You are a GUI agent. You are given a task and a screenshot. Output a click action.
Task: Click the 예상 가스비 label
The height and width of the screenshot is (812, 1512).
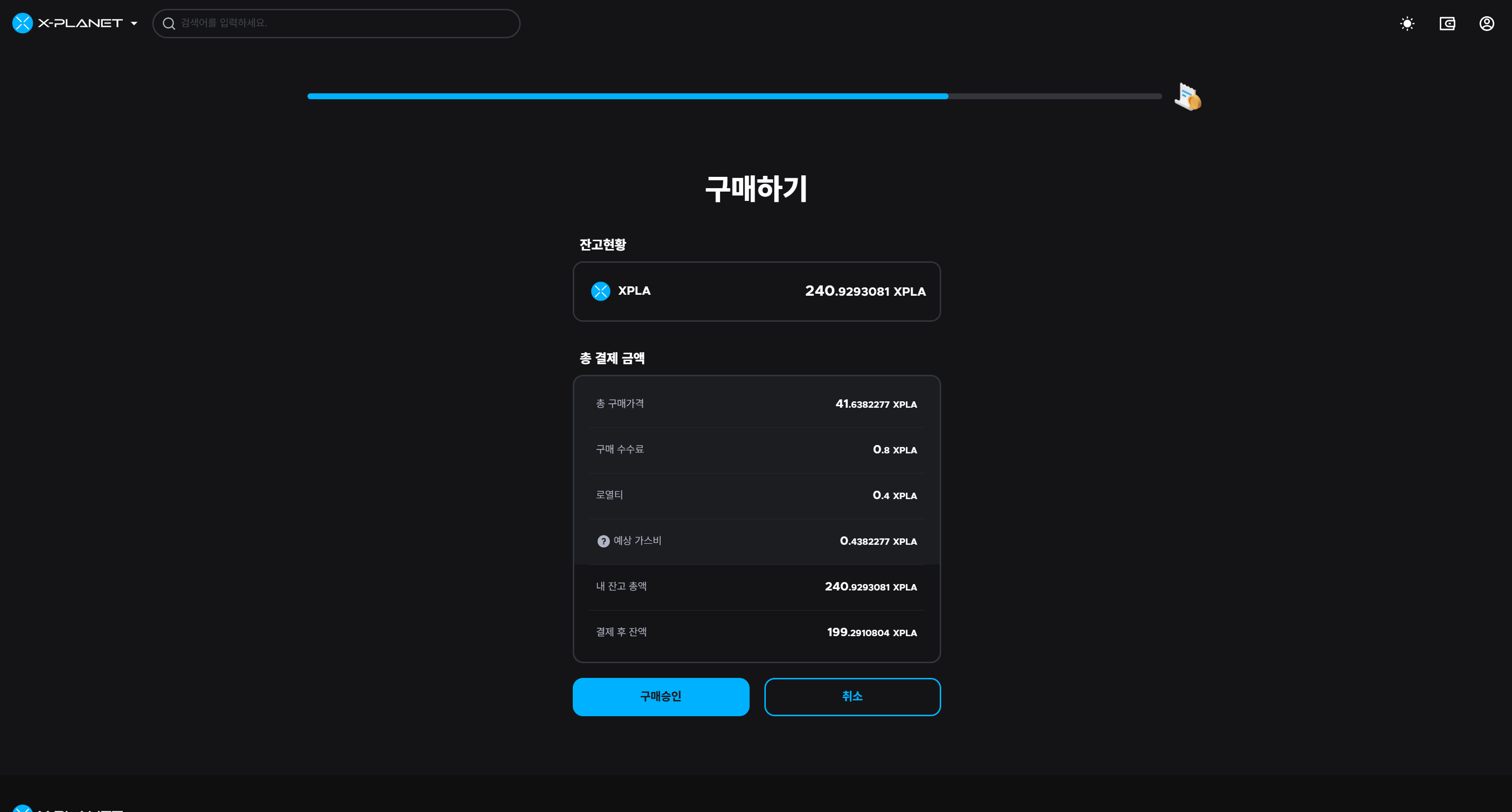(637, 541)
